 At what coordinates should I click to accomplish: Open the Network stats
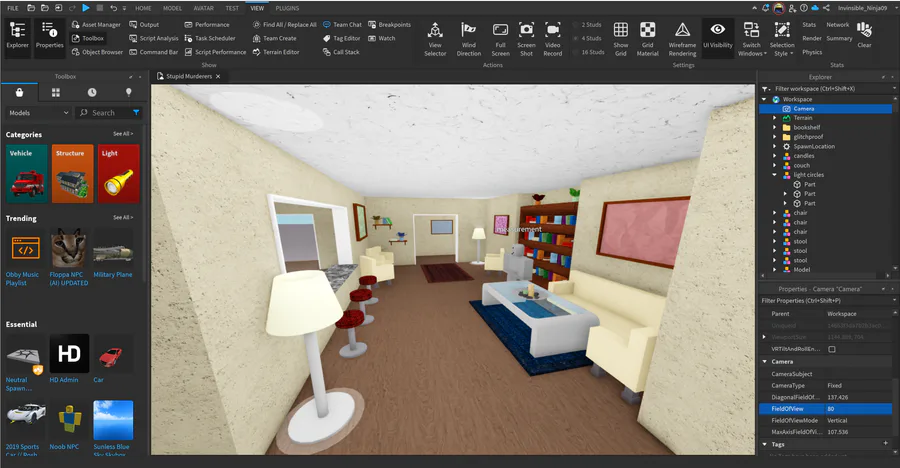pyautogui.click(x=837, y=25)
